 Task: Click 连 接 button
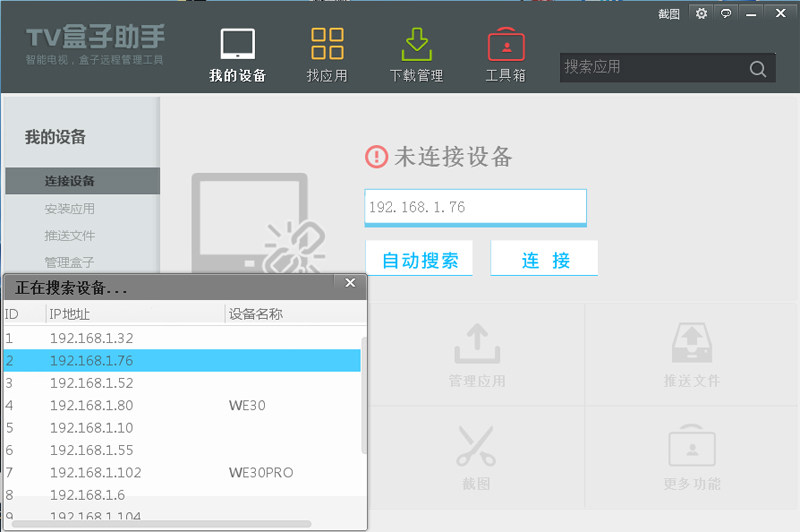coord(545,260)
